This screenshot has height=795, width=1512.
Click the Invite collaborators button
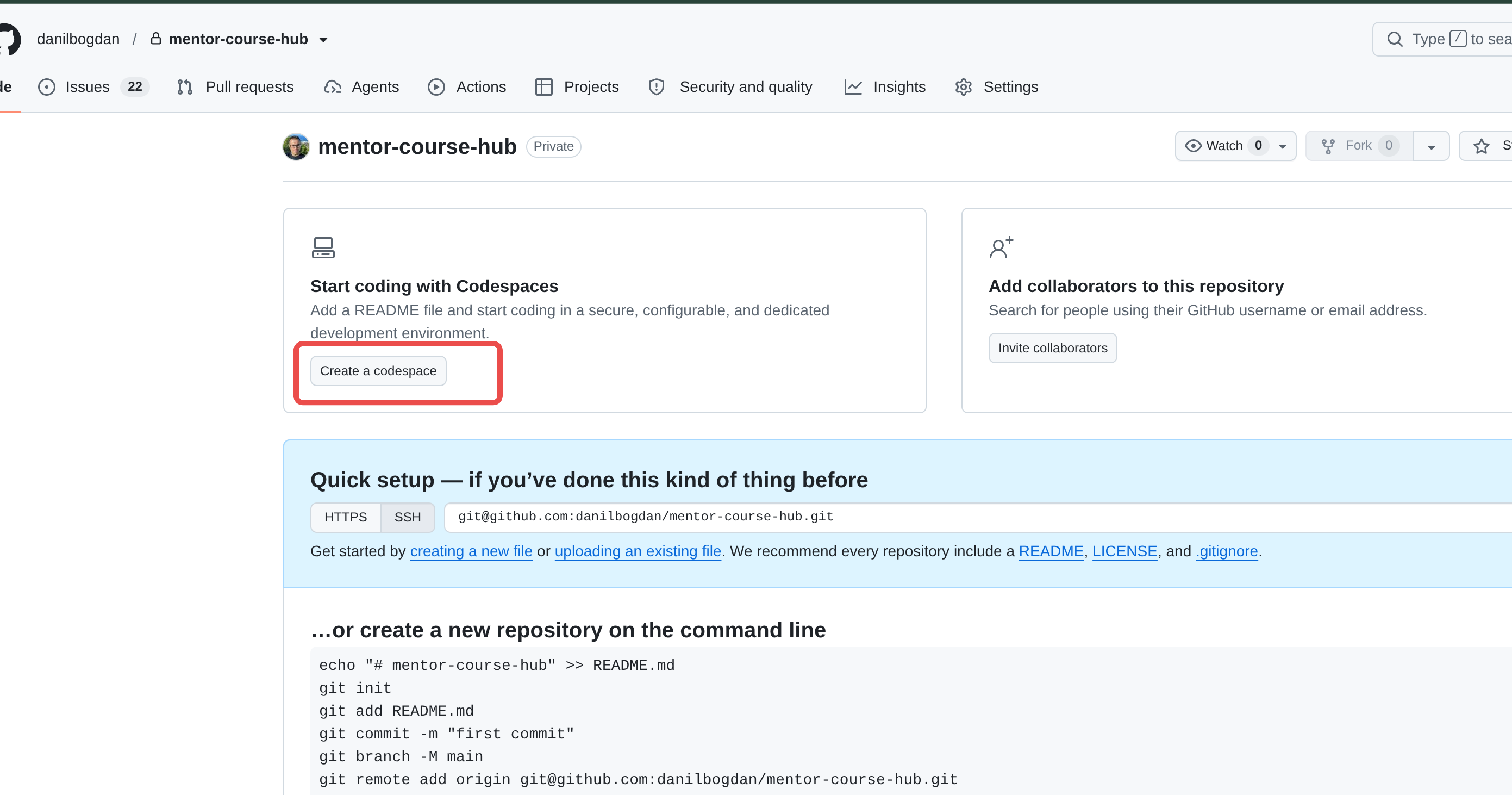(1052, 348)
